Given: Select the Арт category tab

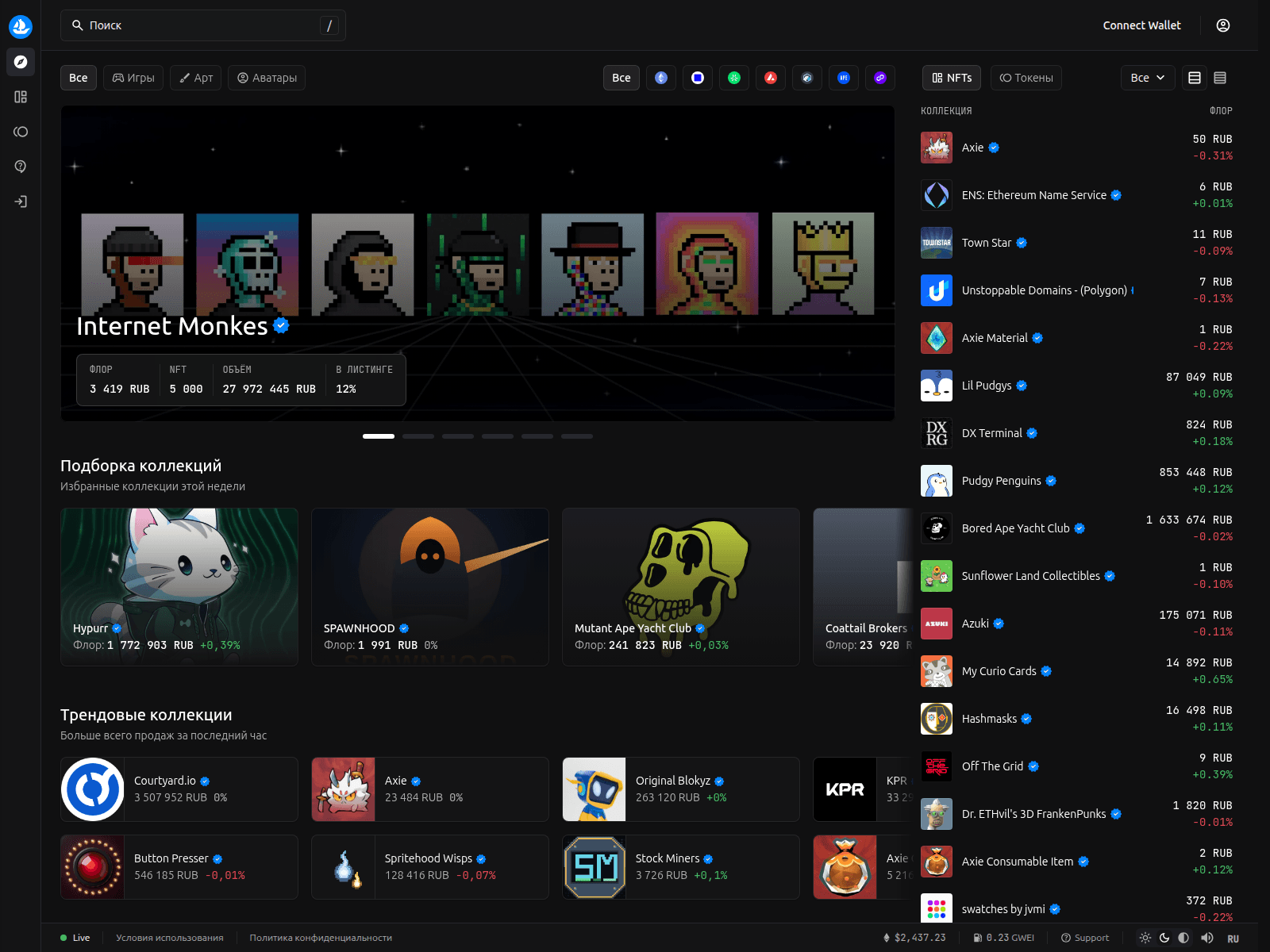Looking at the screenshot, I should click(196, 78).
